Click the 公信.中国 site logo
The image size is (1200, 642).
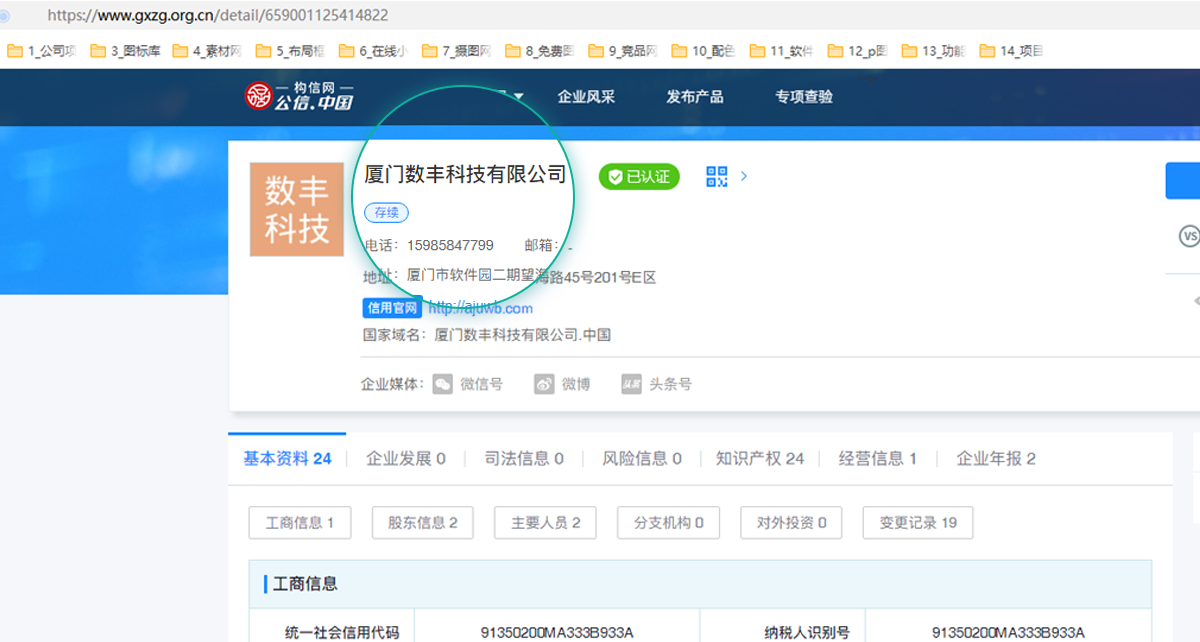[299, 96]
